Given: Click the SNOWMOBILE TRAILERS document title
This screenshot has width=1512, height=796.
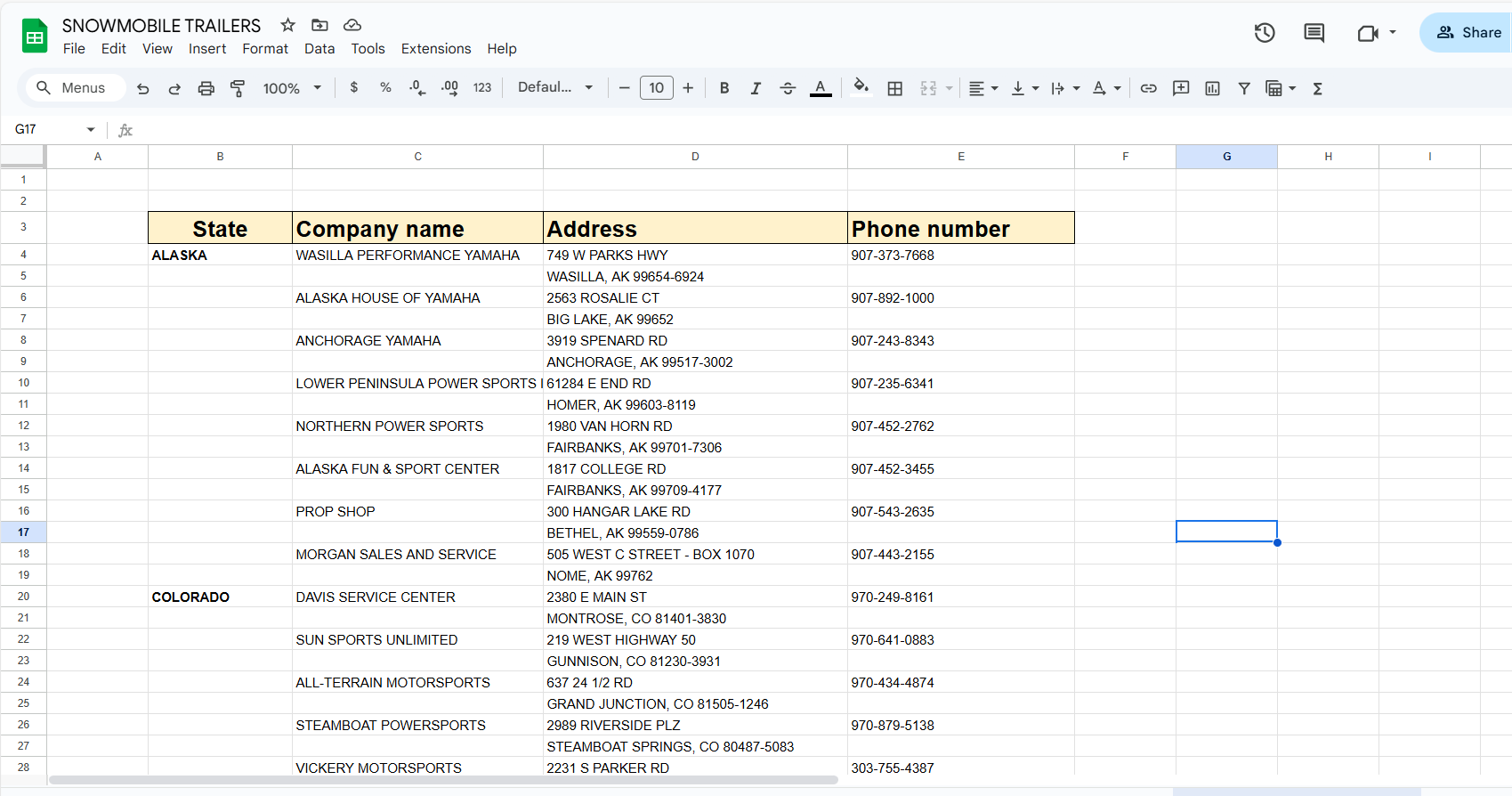Looking at the screenshot, I should (161, 26).
